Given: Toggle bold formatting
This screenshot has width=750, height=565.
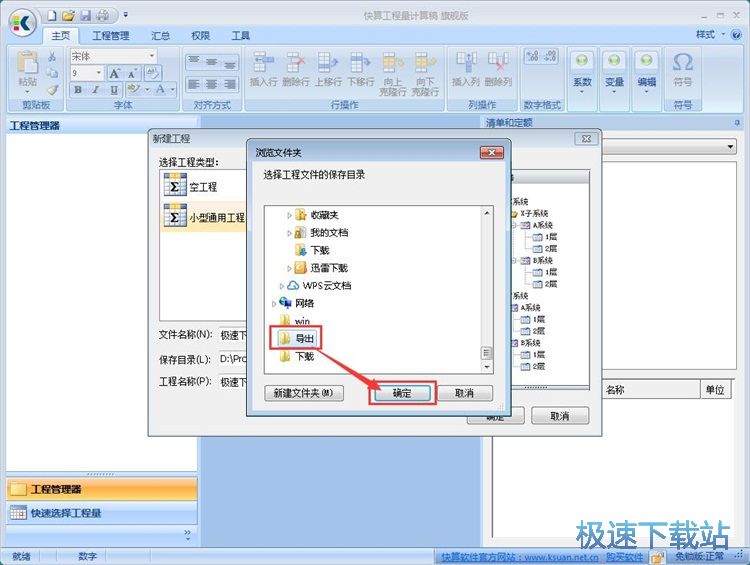Looking at the screenshot, I should point(78,89).
